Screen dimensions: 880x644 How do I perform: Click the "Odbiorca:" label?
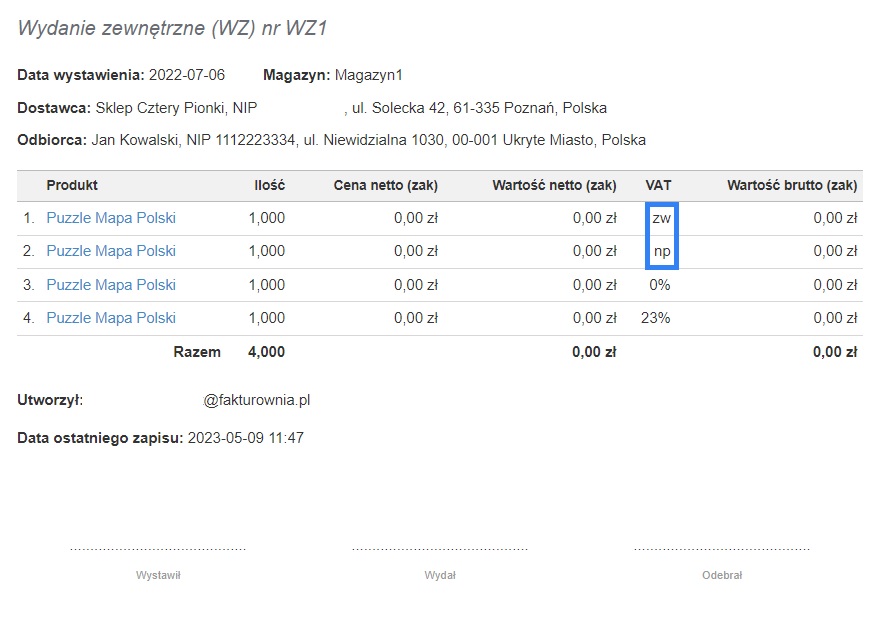click(52, 140)
